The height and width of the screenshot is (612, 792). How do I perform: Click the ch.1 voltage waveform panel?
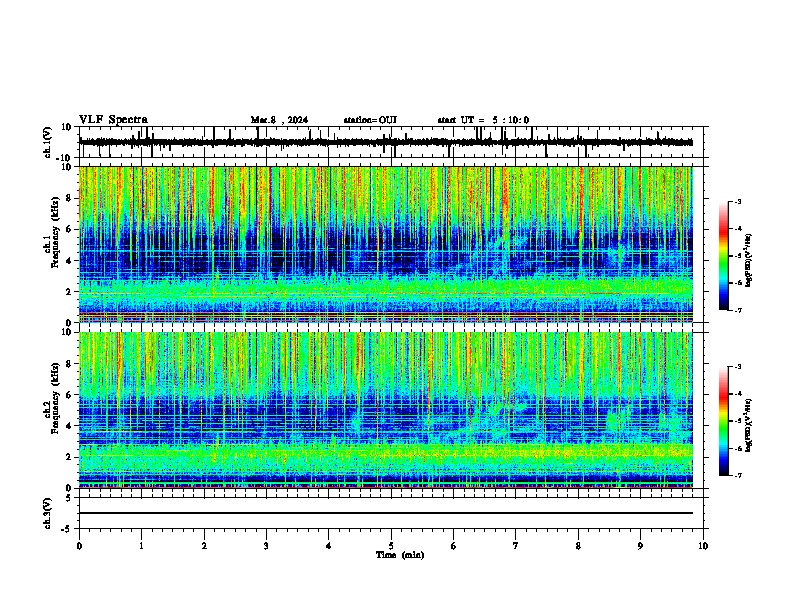pos(391,142)
